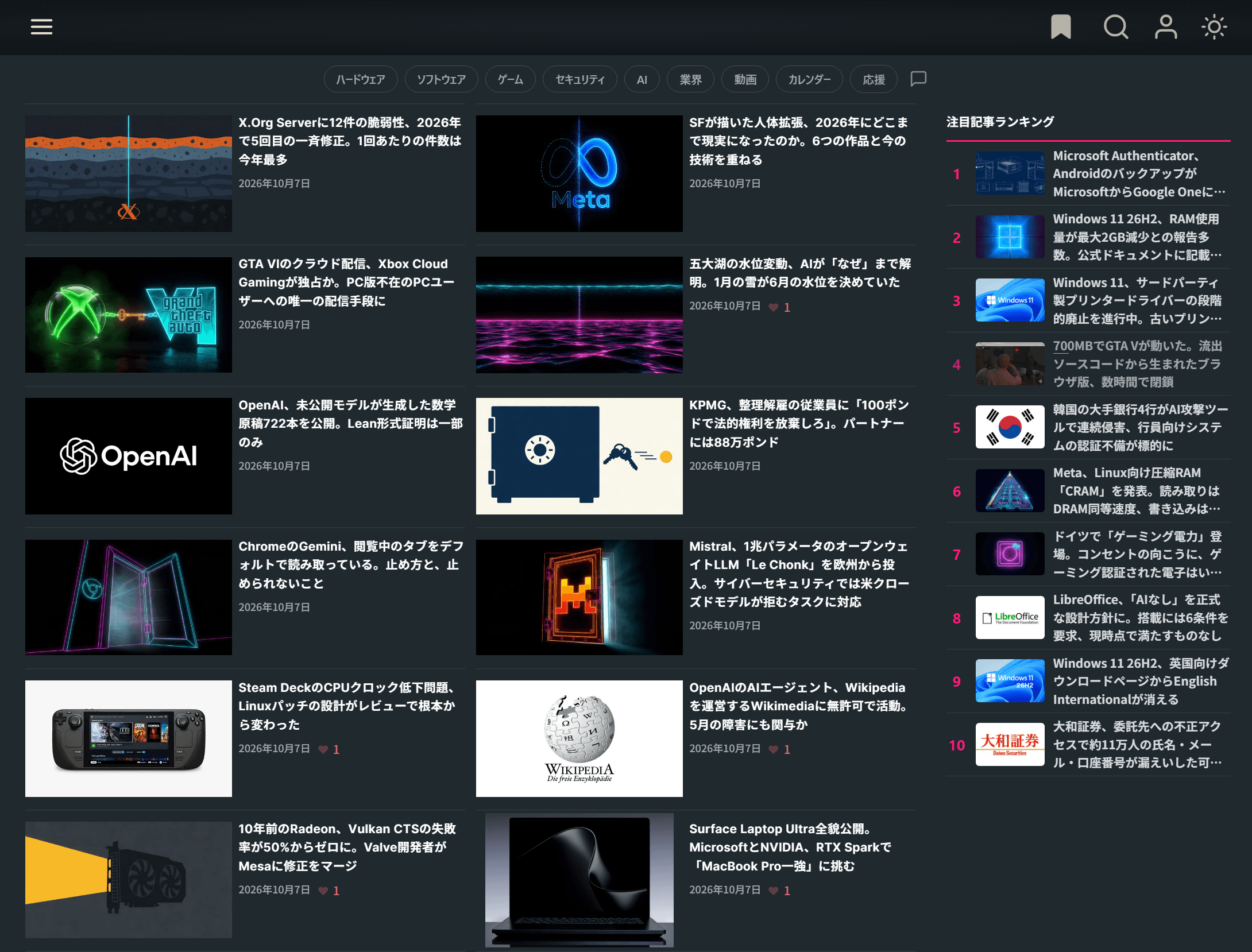Select the ゲーム category tab

pos(510,79)
